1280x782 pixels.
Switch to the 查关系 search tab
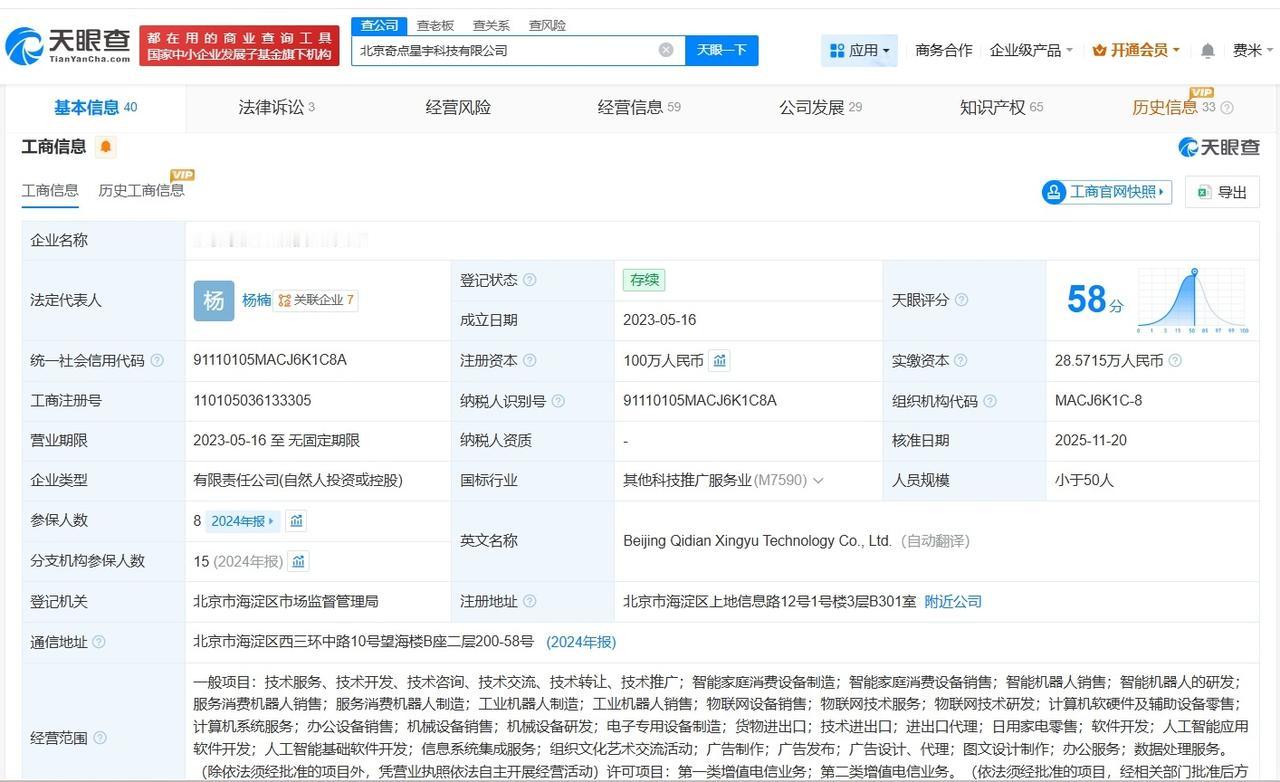click(x=491, y=25)
